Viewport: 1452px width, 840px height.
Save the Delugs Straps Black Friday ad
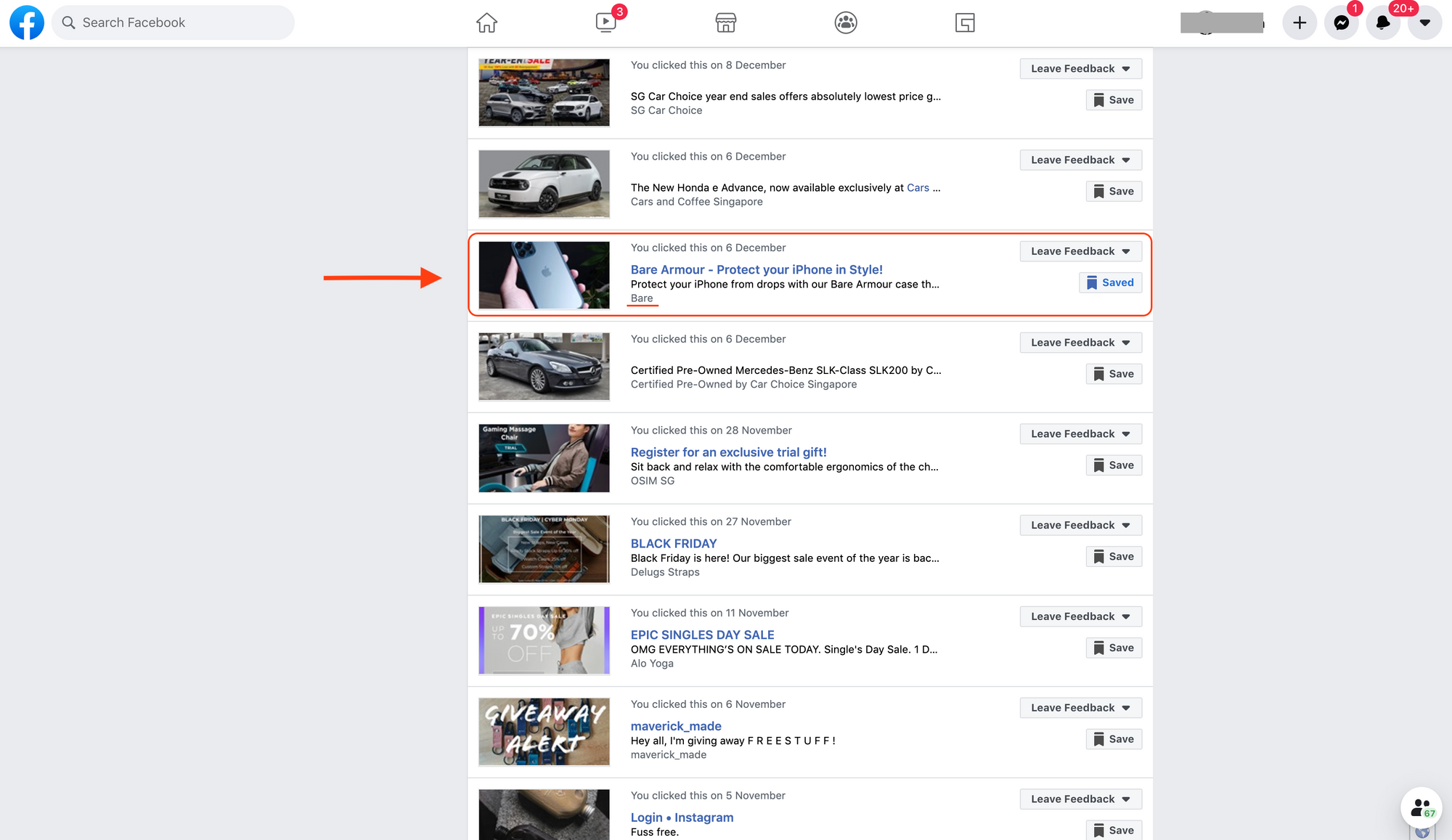(x=1114, y=557)
